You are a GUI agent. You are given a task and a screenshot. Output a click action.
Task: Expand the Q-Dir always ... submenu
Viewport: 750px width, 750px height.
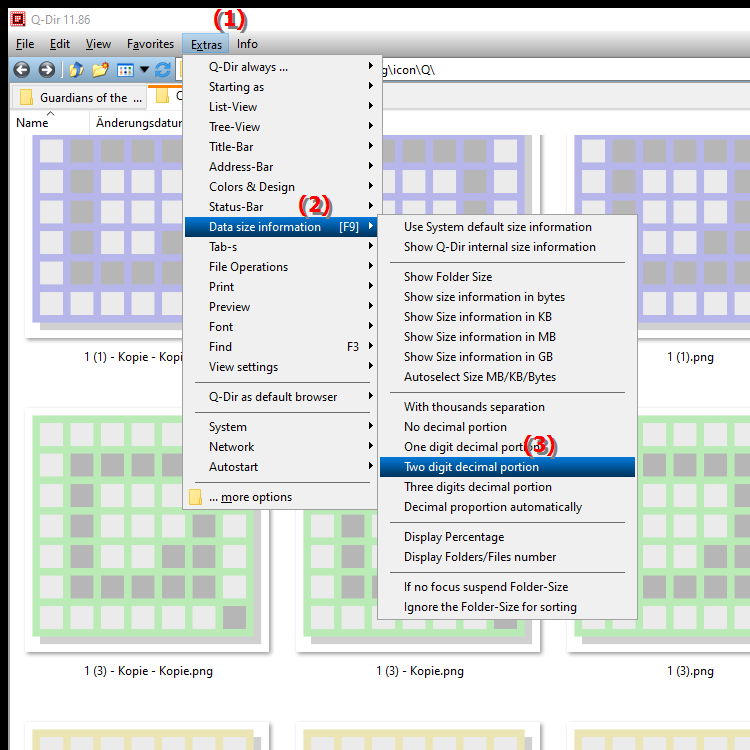click(282, 67)
